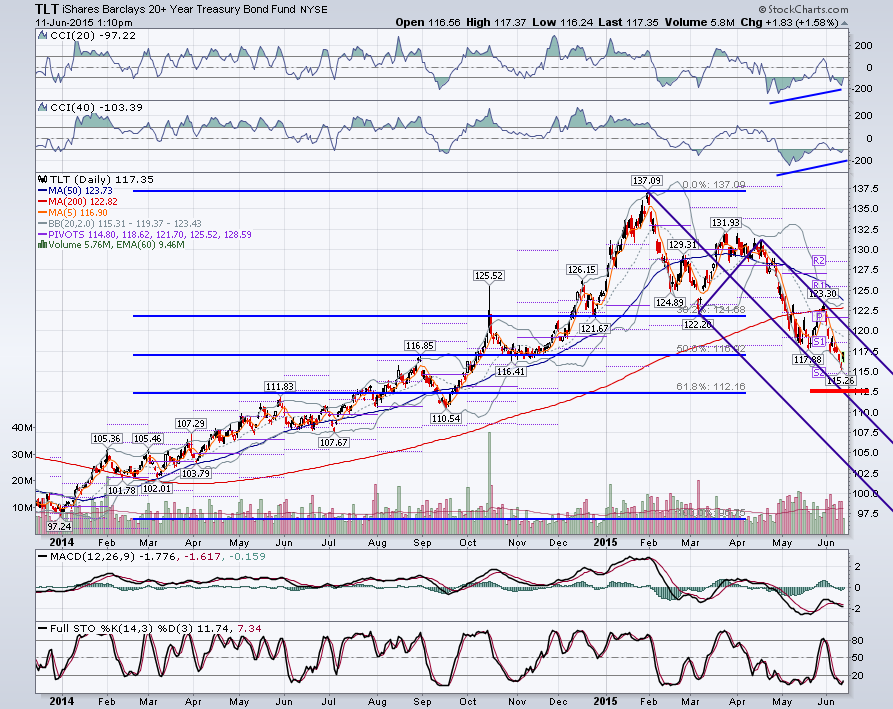Click the candlestick icon beside TLT (Daily)
The width and height of the screenshot is (893, 709).
coord(42,179)
